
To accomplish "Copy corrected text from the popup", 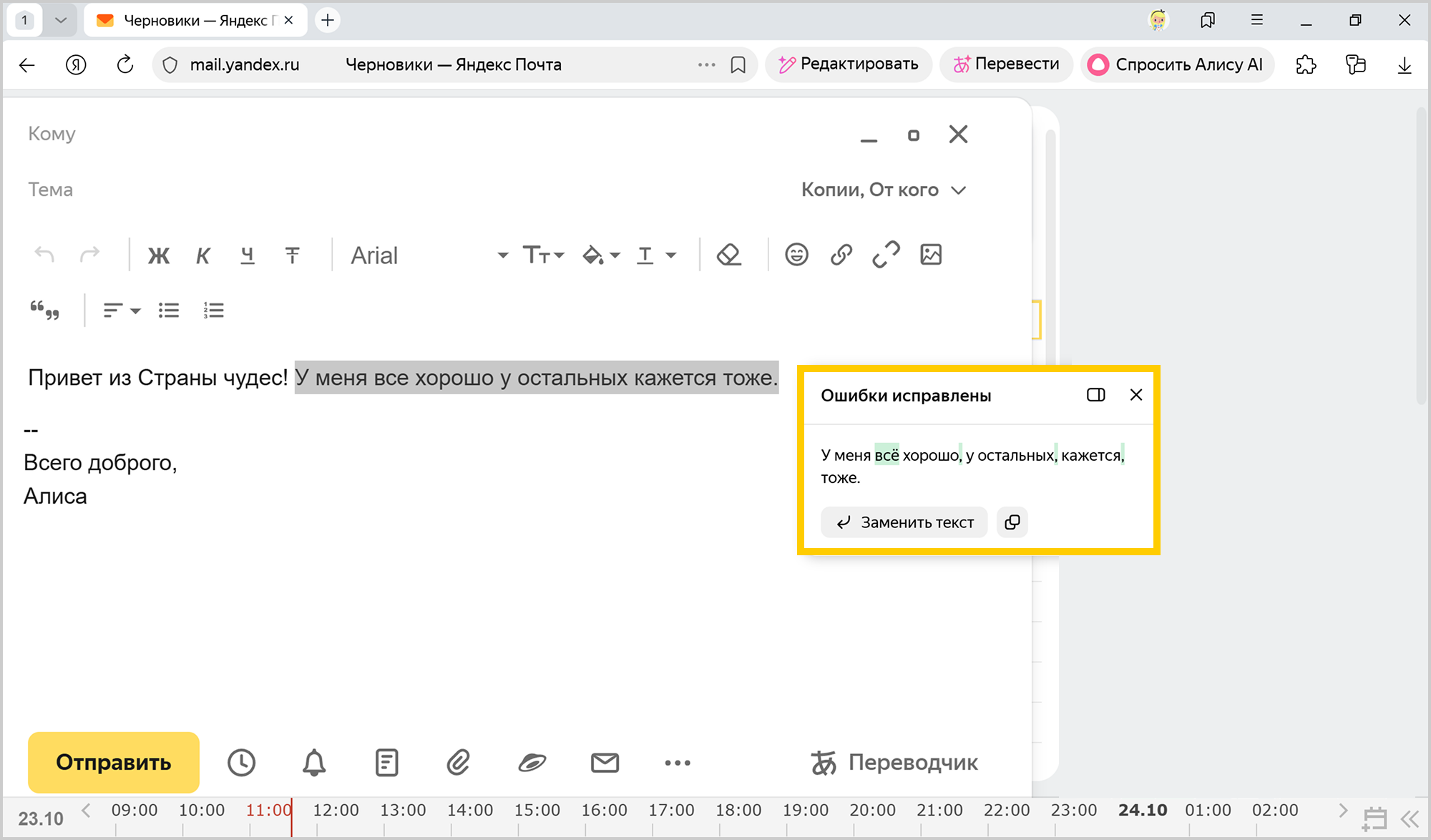I will (1012, 522).
